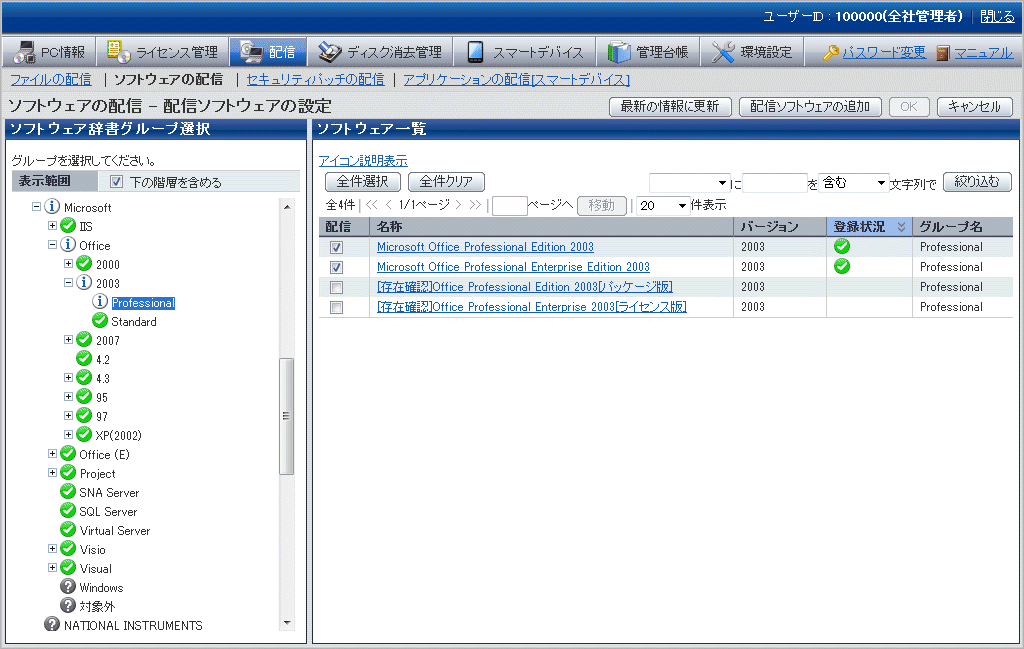Open the PC情報 tab

pos(50,52)
